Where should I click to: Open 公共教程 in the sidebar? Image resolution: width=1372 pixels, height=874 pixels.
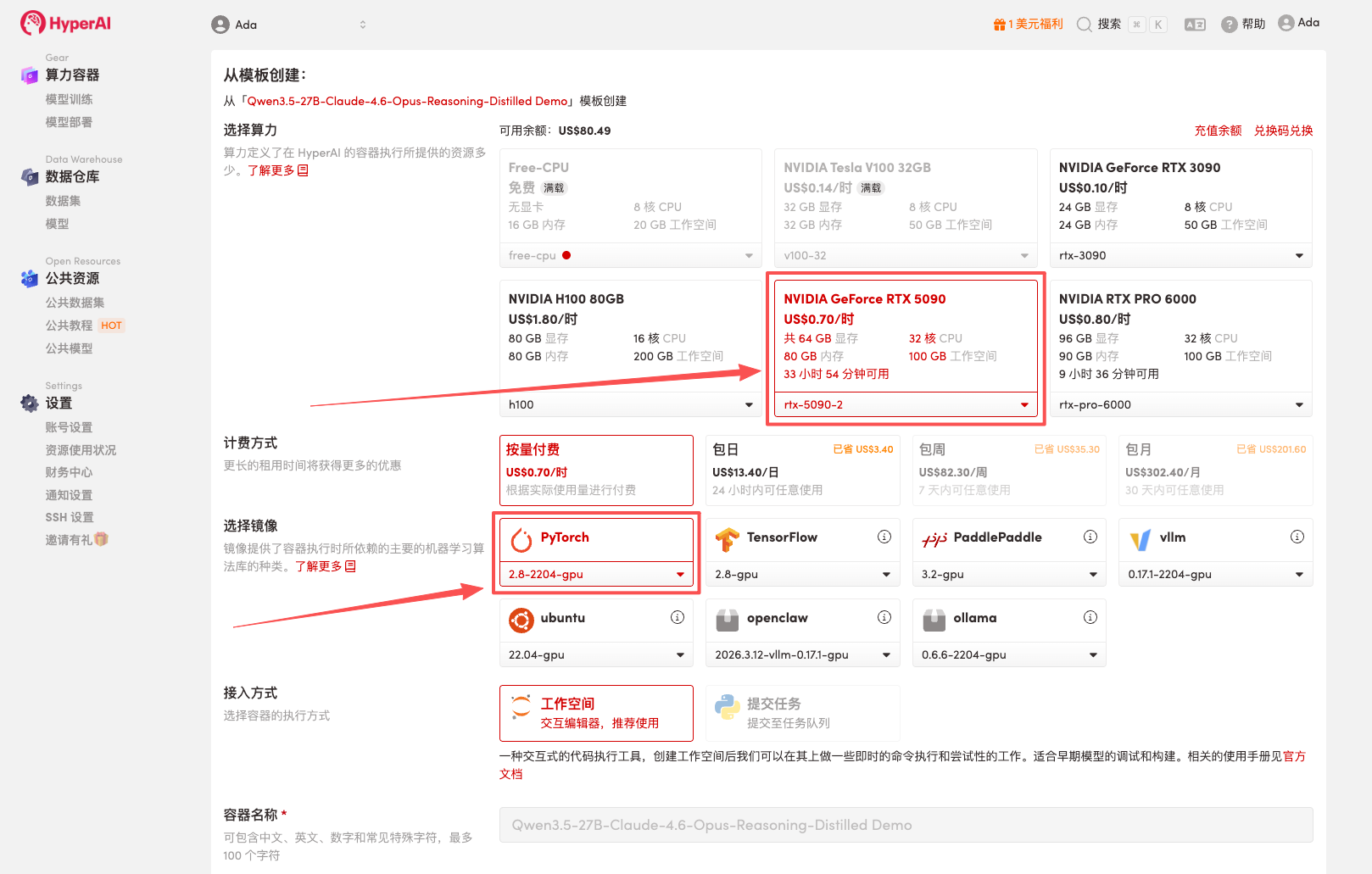pos(69,326)
